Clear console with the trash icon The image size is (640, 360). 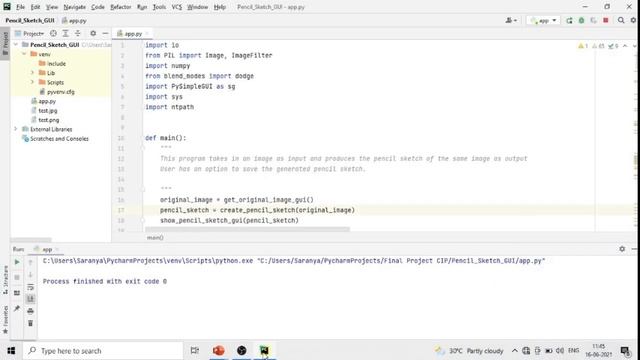pyautogui.click(x=30, y=323)
